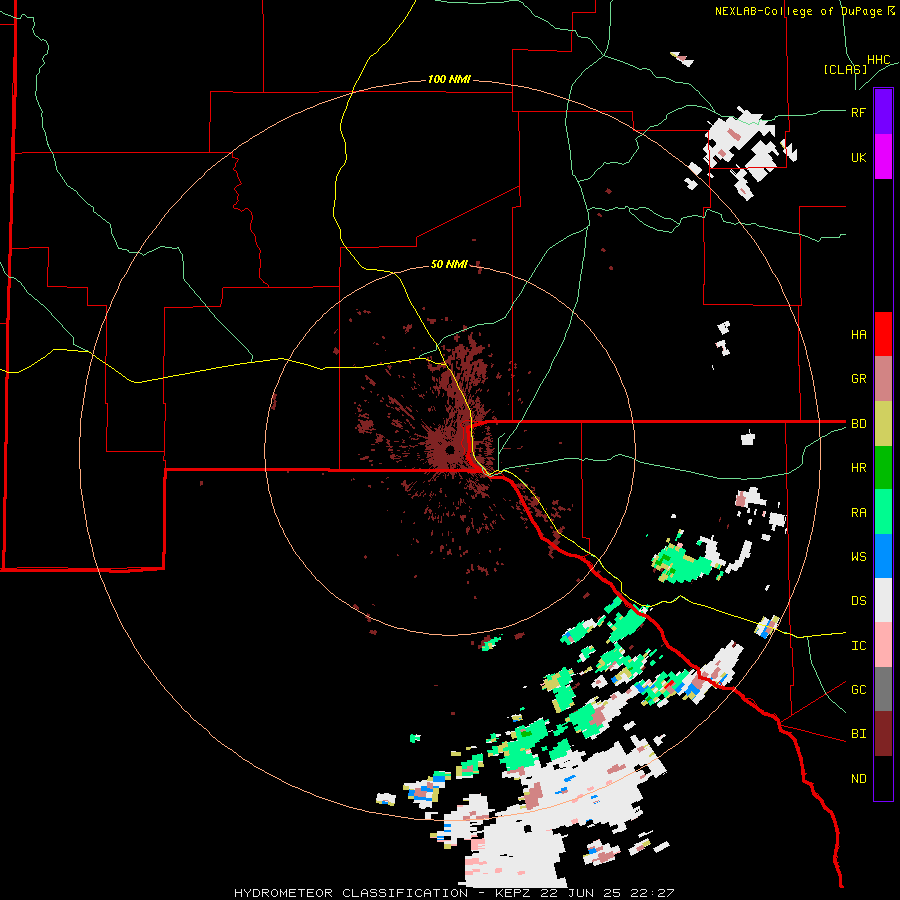Click the '100 NMI' range ring label
The height and width of the screenshot is (900, 900).
[x=449, y=79]
